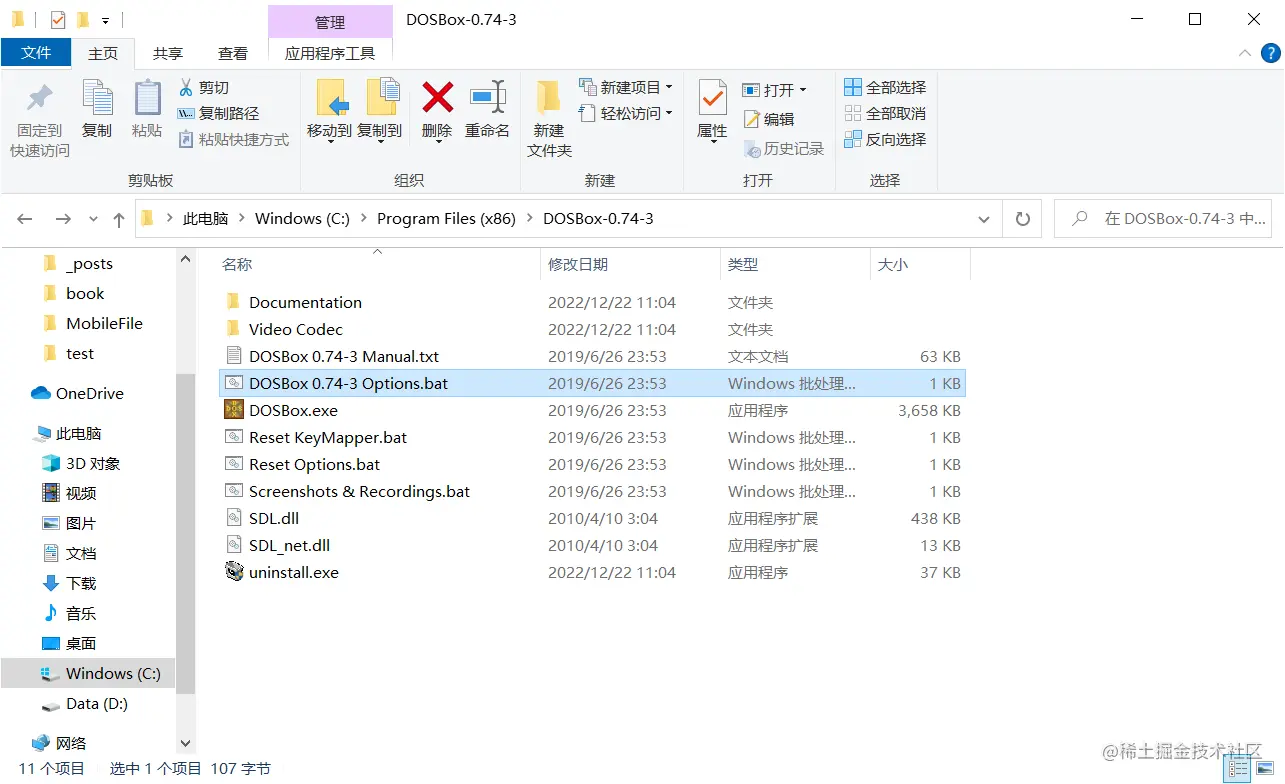
Task: Select the SDL_net.dll file
Action: click(592, 545)
